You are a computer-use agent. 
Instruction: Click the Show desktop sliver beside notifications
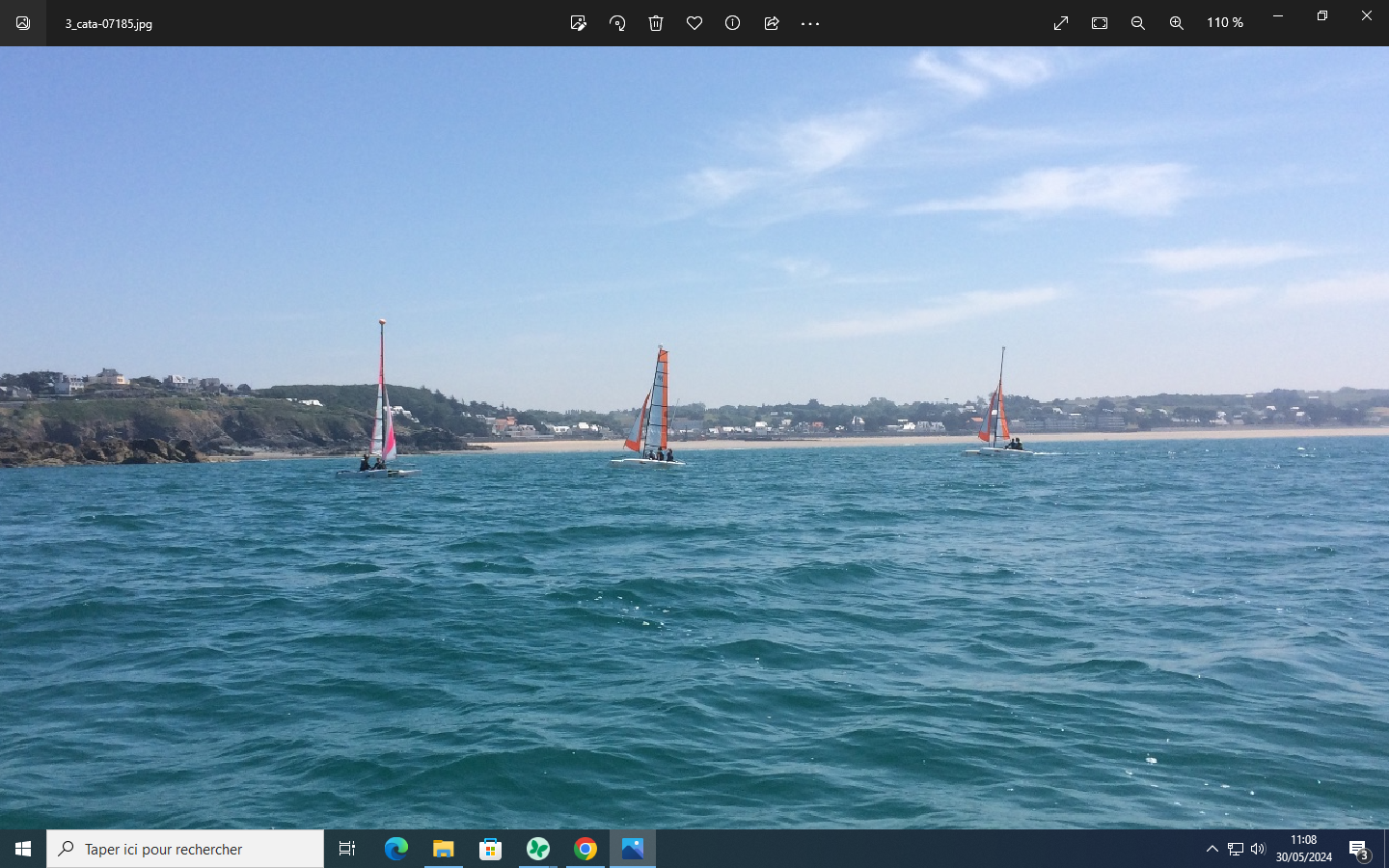coord(1386,849)
